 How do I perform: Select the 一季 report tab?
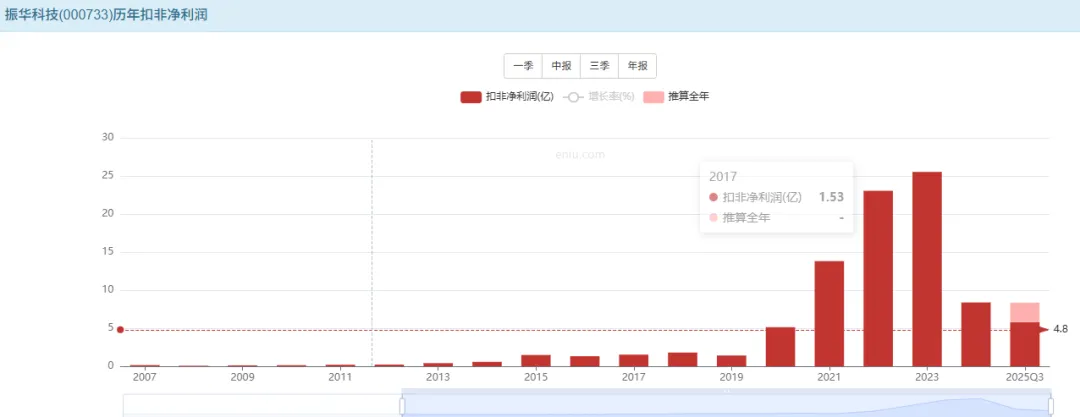(x=523, y=66)
